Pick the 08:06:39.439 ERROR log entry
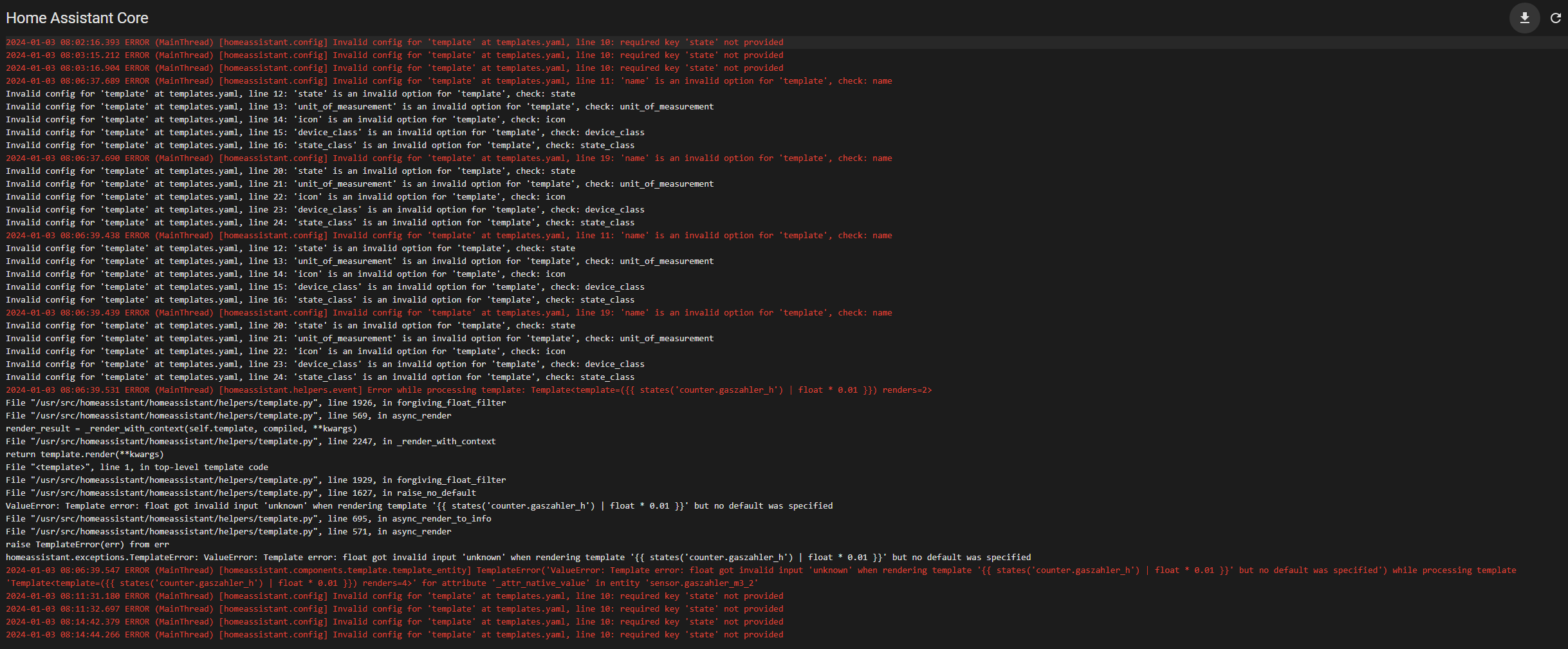 point(449,313)
